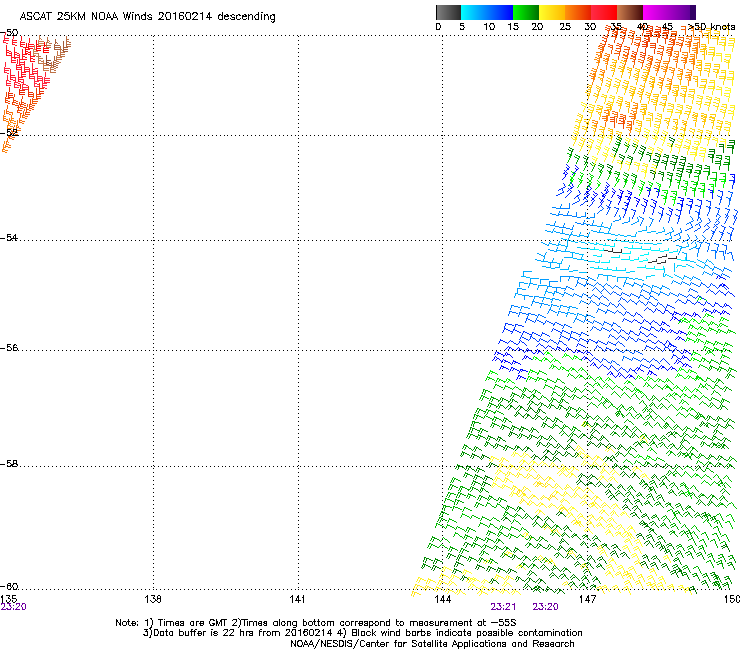Click the 141 longitude axis label
Image resolution: width=740 pixels, height=650 pixels.
coord(297,599)
